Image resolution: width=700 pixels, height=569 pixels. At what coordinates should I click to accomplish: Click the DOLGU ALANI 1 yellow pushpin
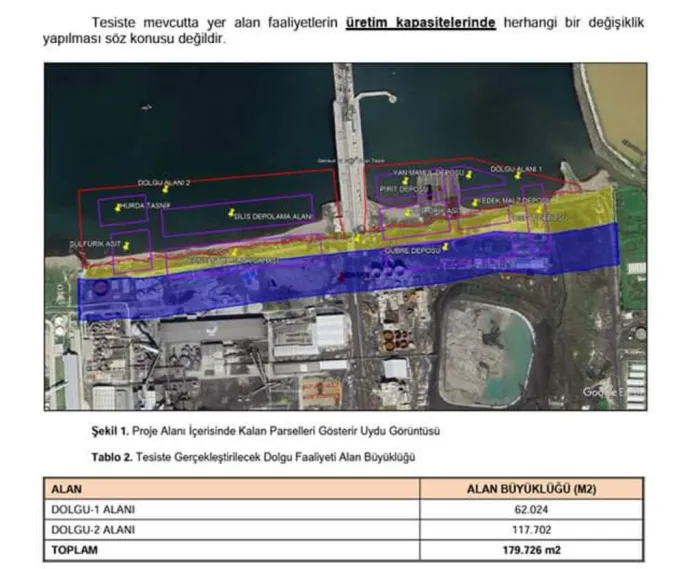517,175
